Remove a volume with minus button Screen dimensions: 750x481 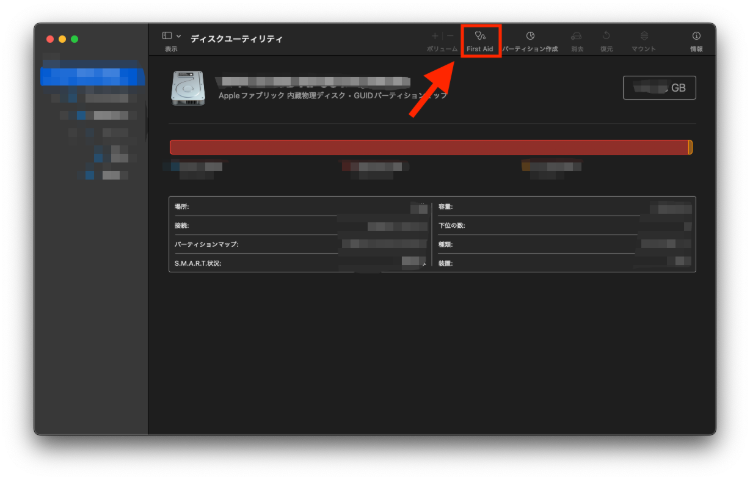pyautogui.click(x=450, y=35)
